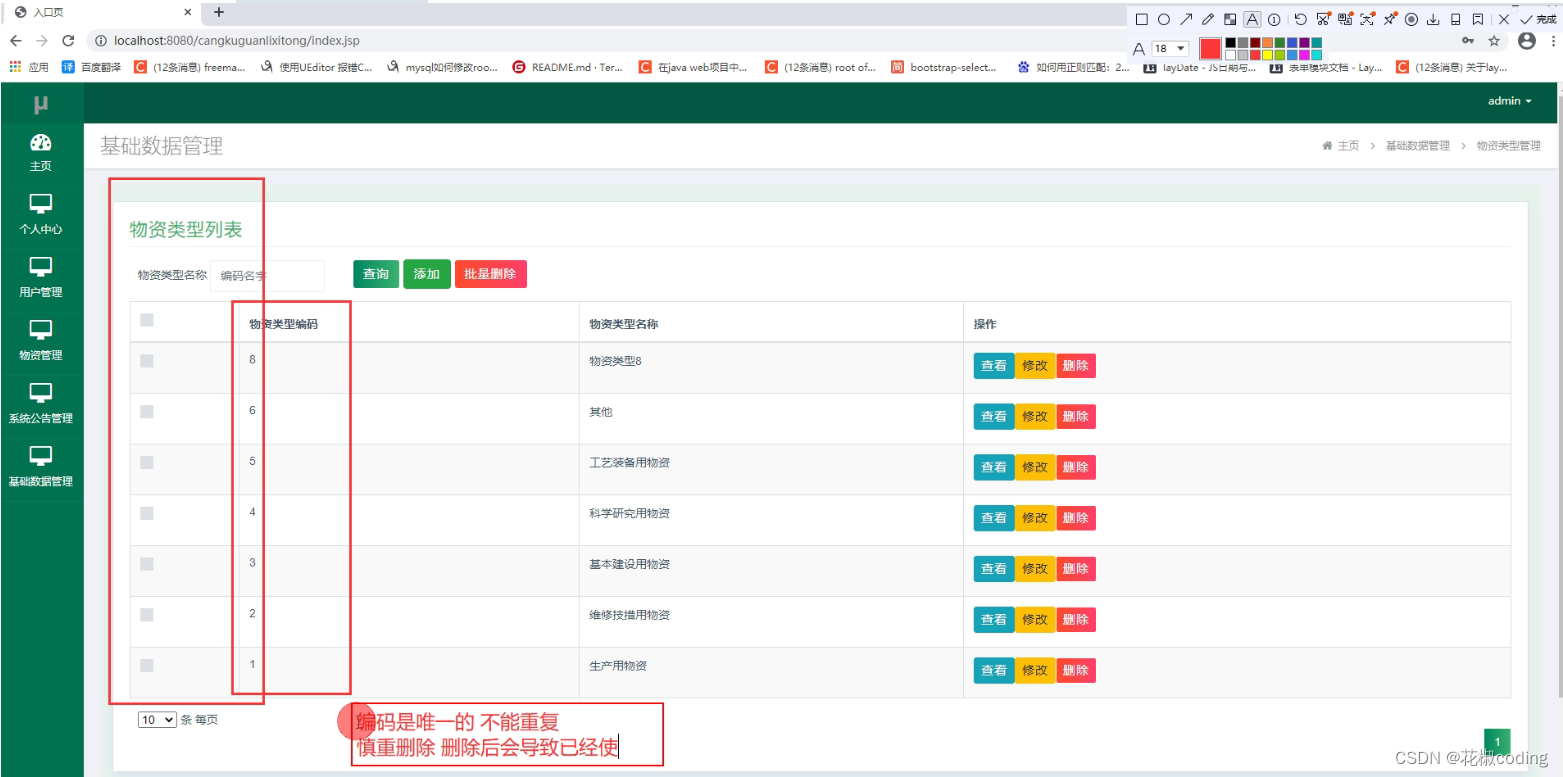The width and height of the screenshot is (1563, 777).
Task: Go to 主页 in the sidebar
Action: [41, 153]
